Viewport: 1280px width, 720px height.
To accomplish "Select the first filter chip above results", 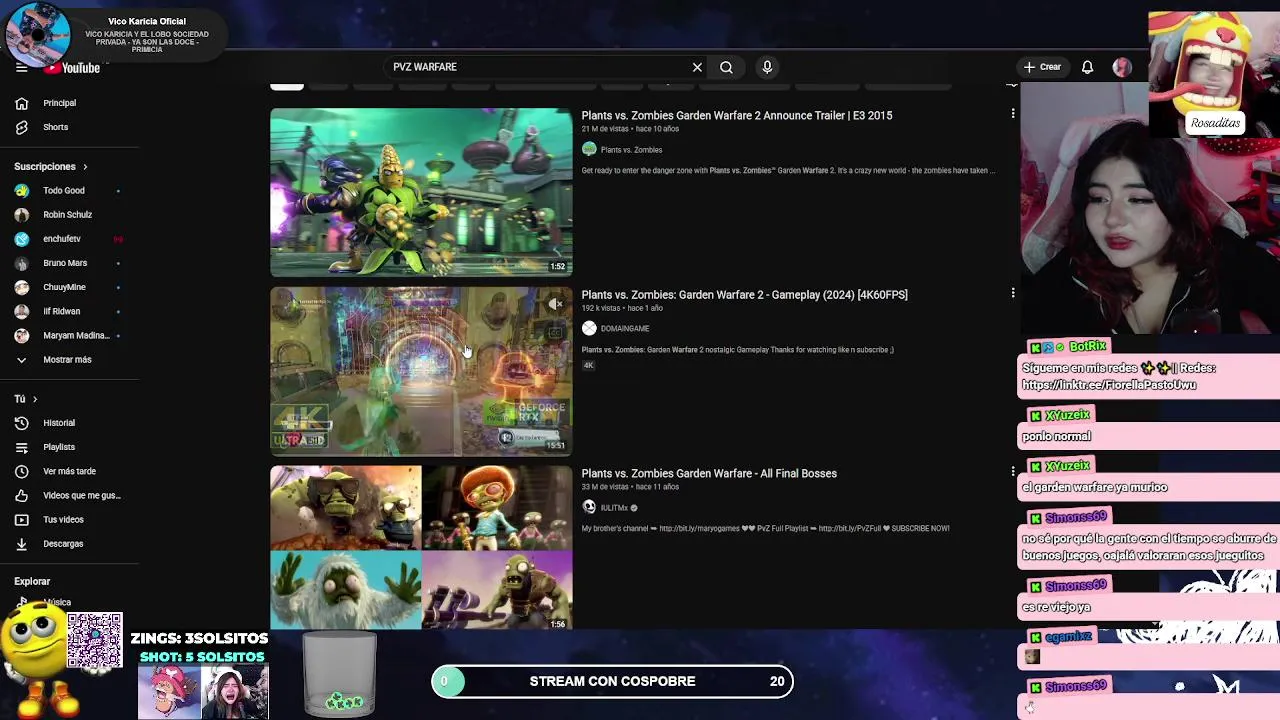I will tap(287, 85).
